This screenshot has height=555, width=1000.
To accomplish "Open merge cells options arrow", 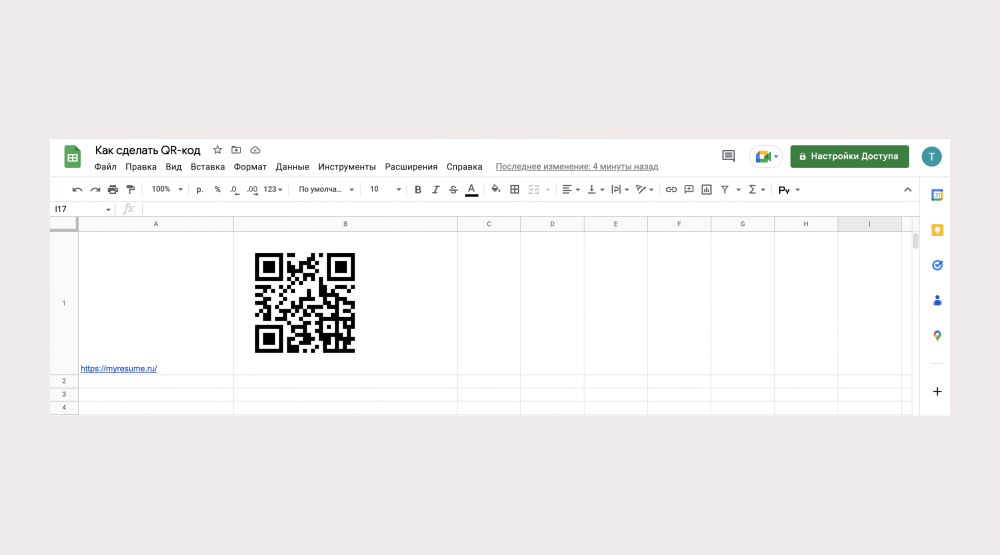I will click(547, 189).
